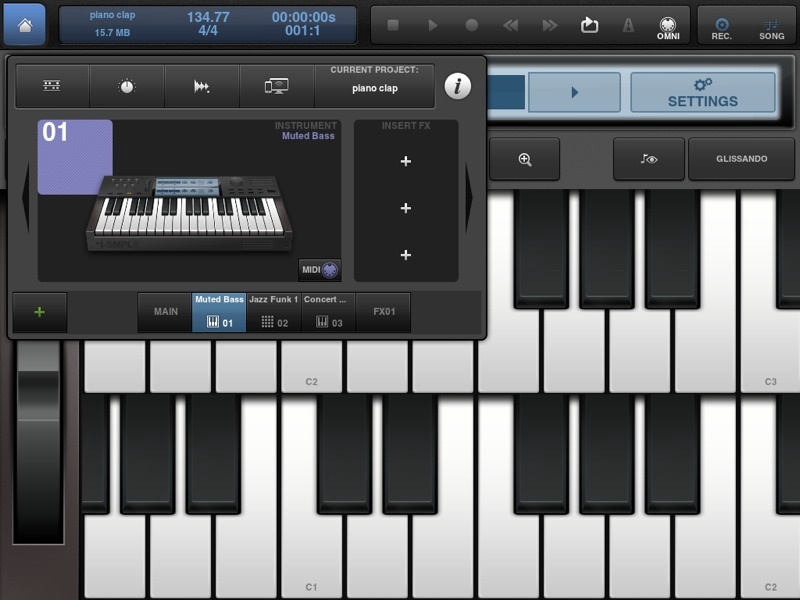Hit the round record button

tap(472, 25)
